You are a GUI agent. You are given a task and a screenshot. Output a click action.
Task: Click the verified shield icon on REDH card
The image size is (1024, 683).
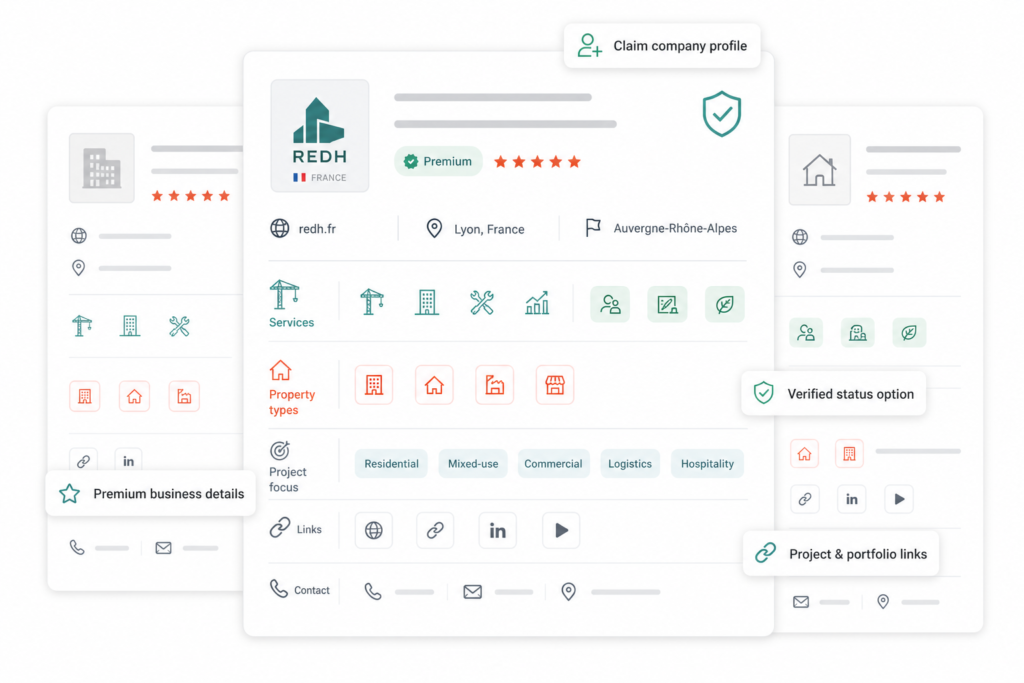pos(722,114)
